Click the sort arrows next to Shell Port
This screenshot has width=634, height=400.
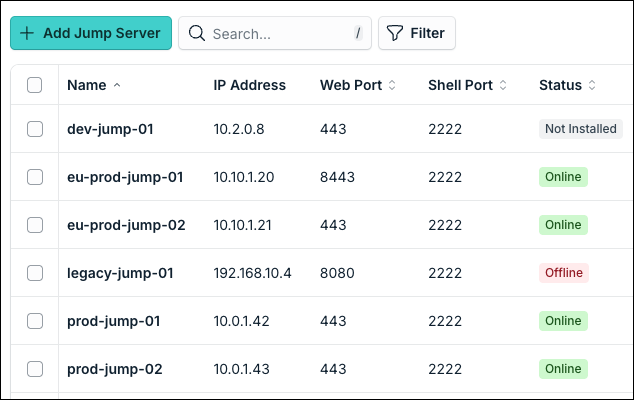[503, 85]
